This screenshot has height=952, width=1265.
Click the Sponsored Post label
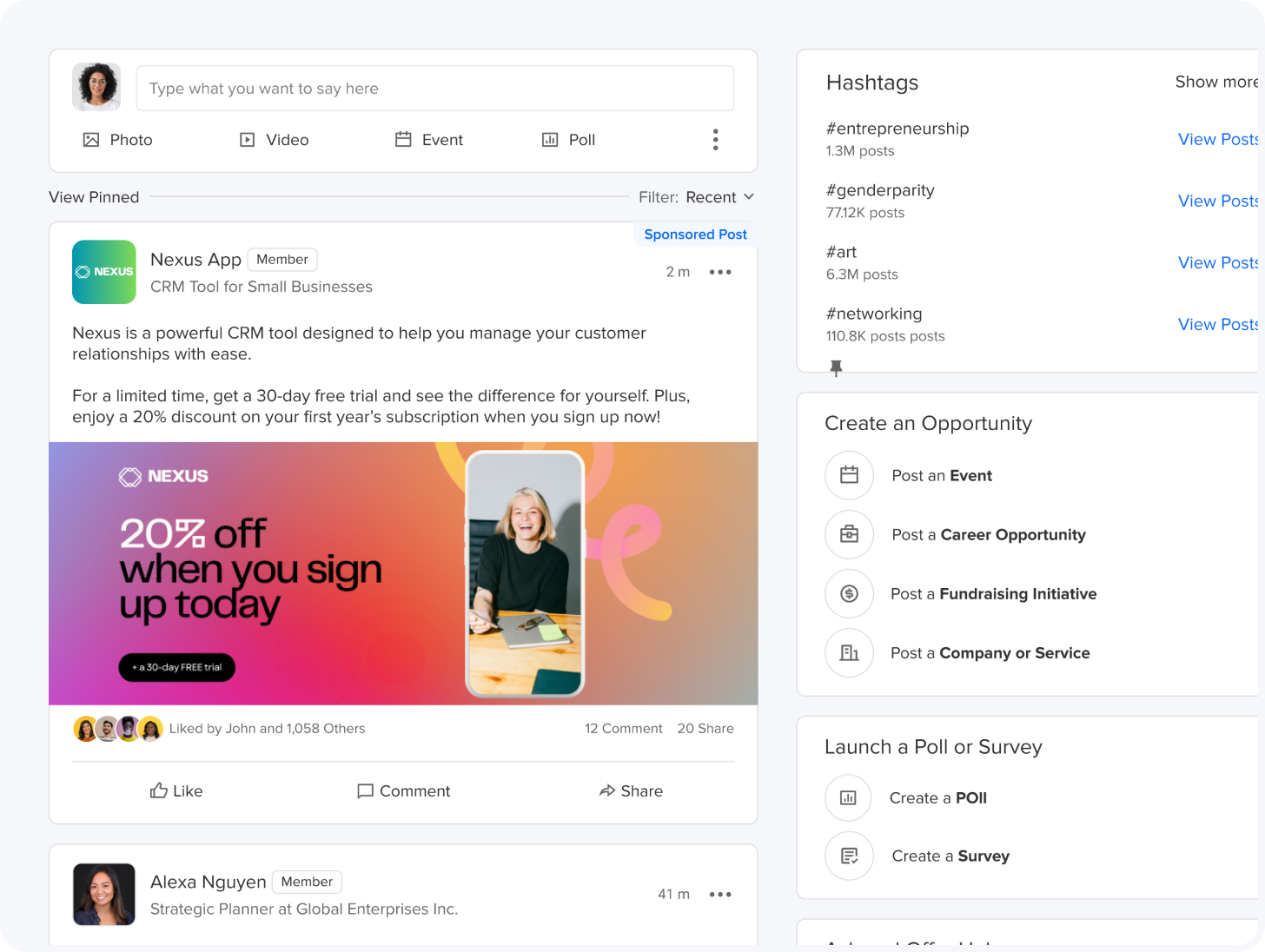(695, 235)
